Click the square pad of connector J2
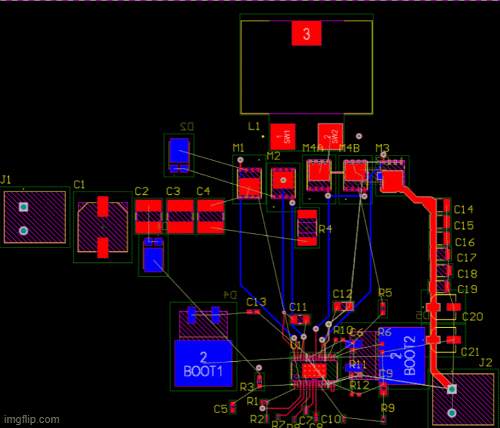Viewport: 500px width, 428px height. (x=452, y=389)
